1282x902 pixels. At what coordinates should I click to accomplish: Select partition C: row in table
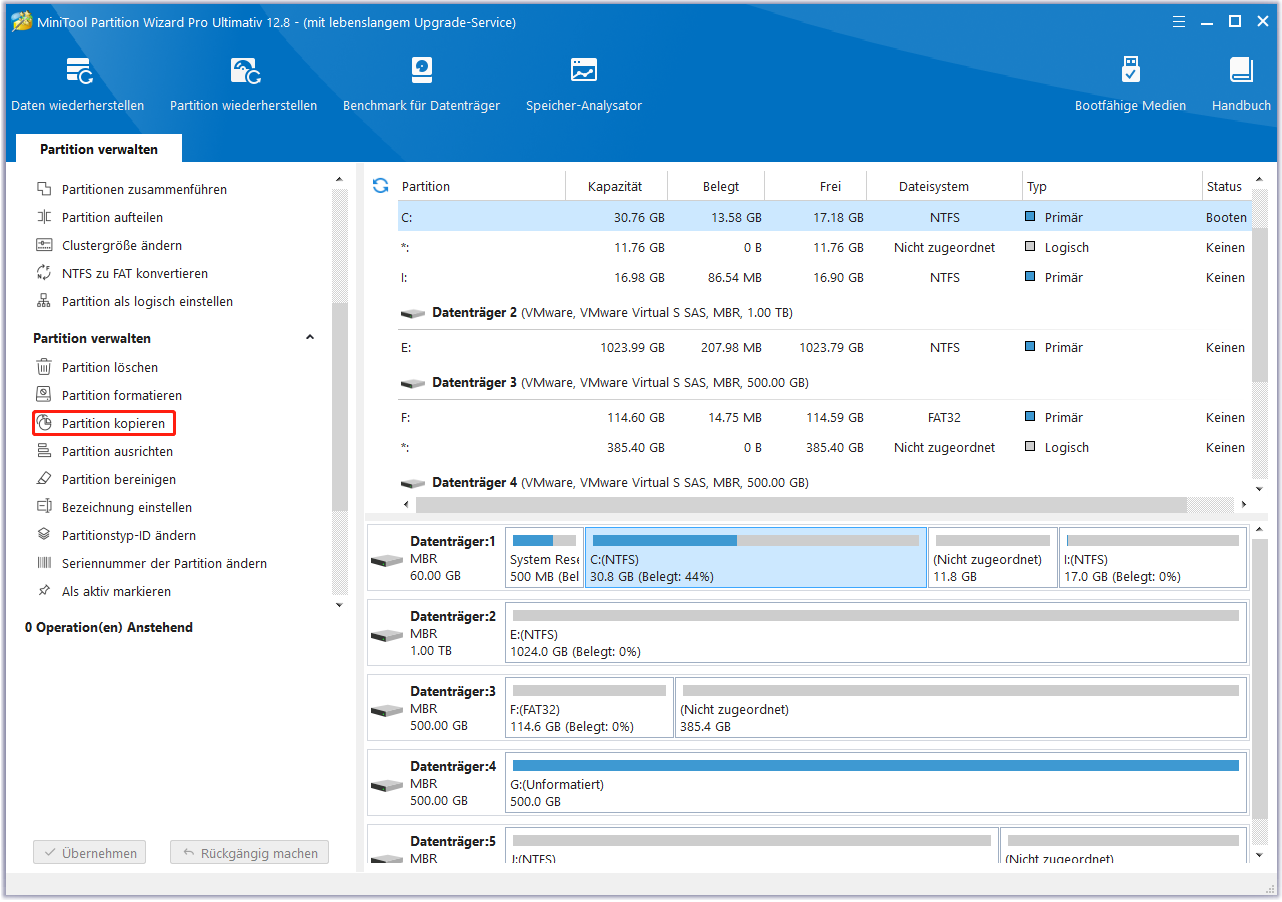[824, 217]
